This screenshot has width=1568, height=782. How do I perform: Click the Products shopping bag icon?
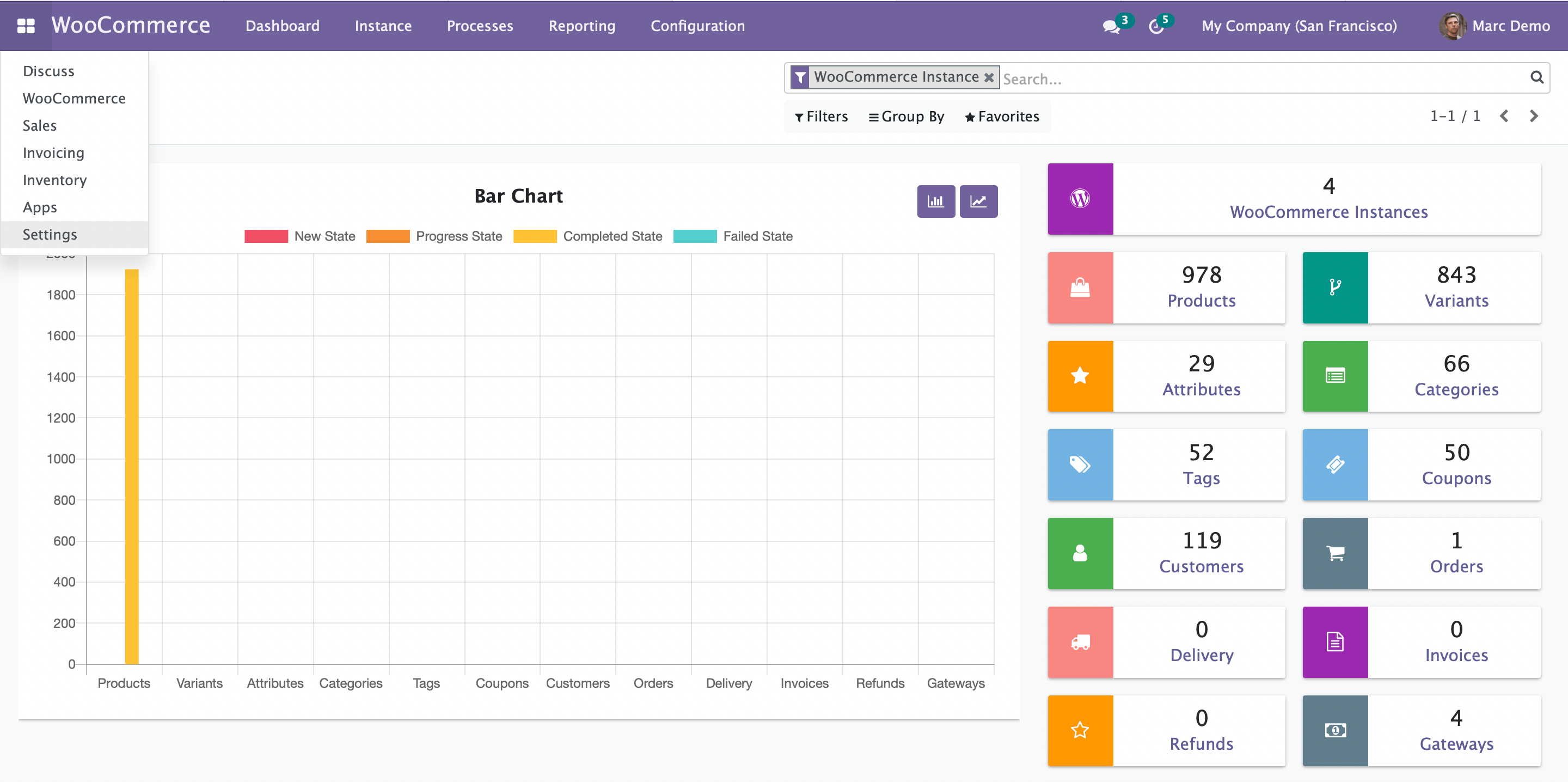coord(1080,288)
